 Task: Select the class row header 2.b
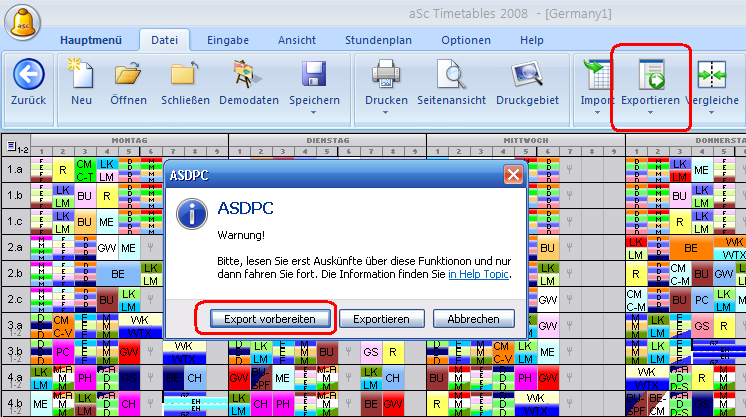pyautogui.click(x=15, y=273)
